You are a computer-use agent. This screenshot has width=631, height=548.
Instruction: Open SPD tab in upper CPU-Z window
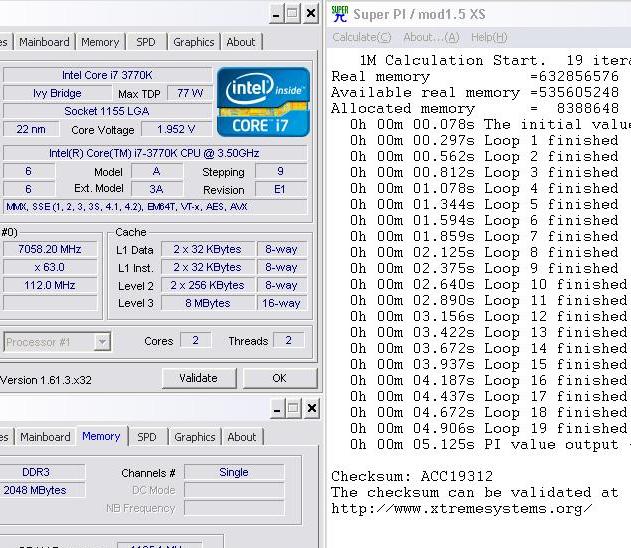146,42
